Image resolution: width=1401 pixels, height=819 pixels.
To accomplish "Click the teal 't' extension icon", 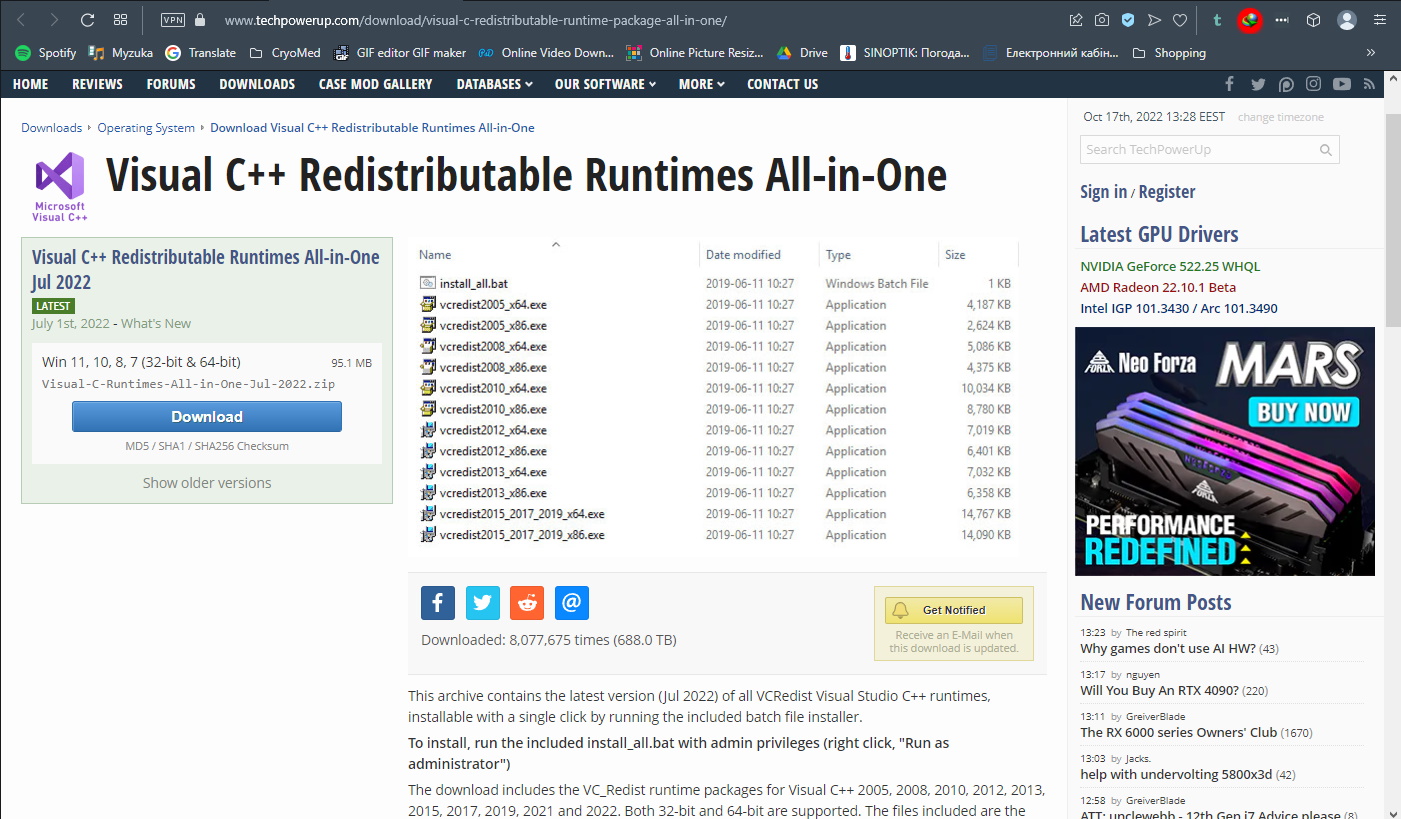I will 1217,20.
